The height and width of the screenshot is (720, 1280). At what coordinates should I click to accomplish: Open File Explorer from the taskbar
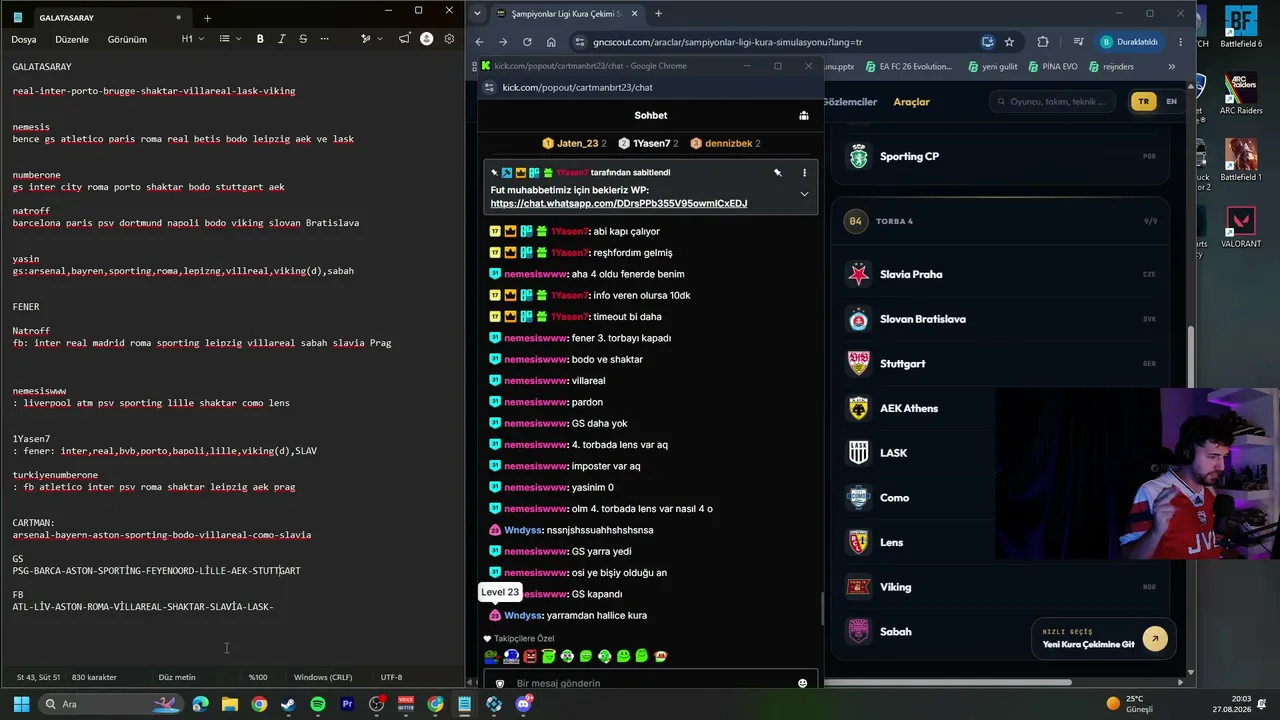230,704
